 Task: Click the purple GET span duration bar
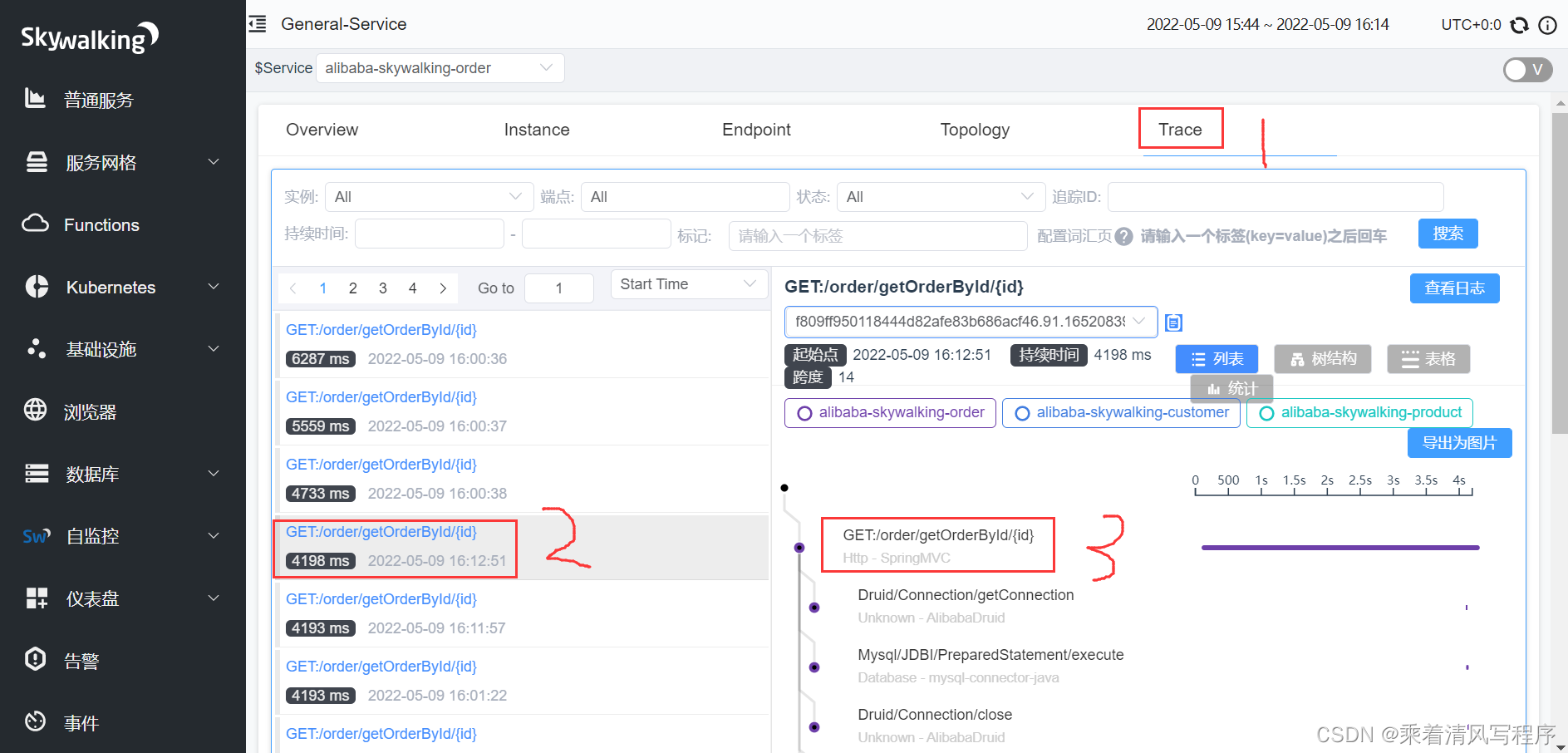(x=1340, y=548)
